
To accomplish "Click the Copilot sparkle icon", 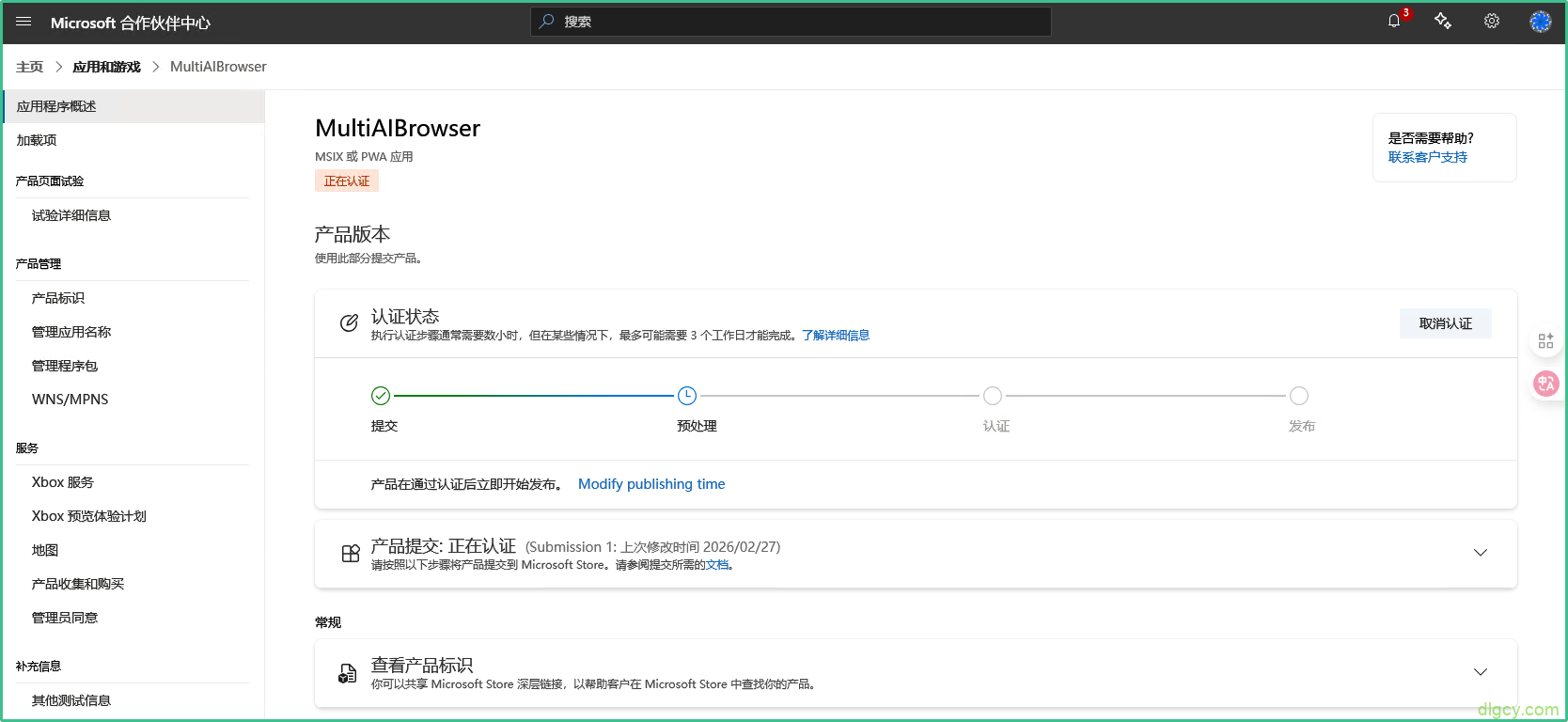I will [1442, 22].
